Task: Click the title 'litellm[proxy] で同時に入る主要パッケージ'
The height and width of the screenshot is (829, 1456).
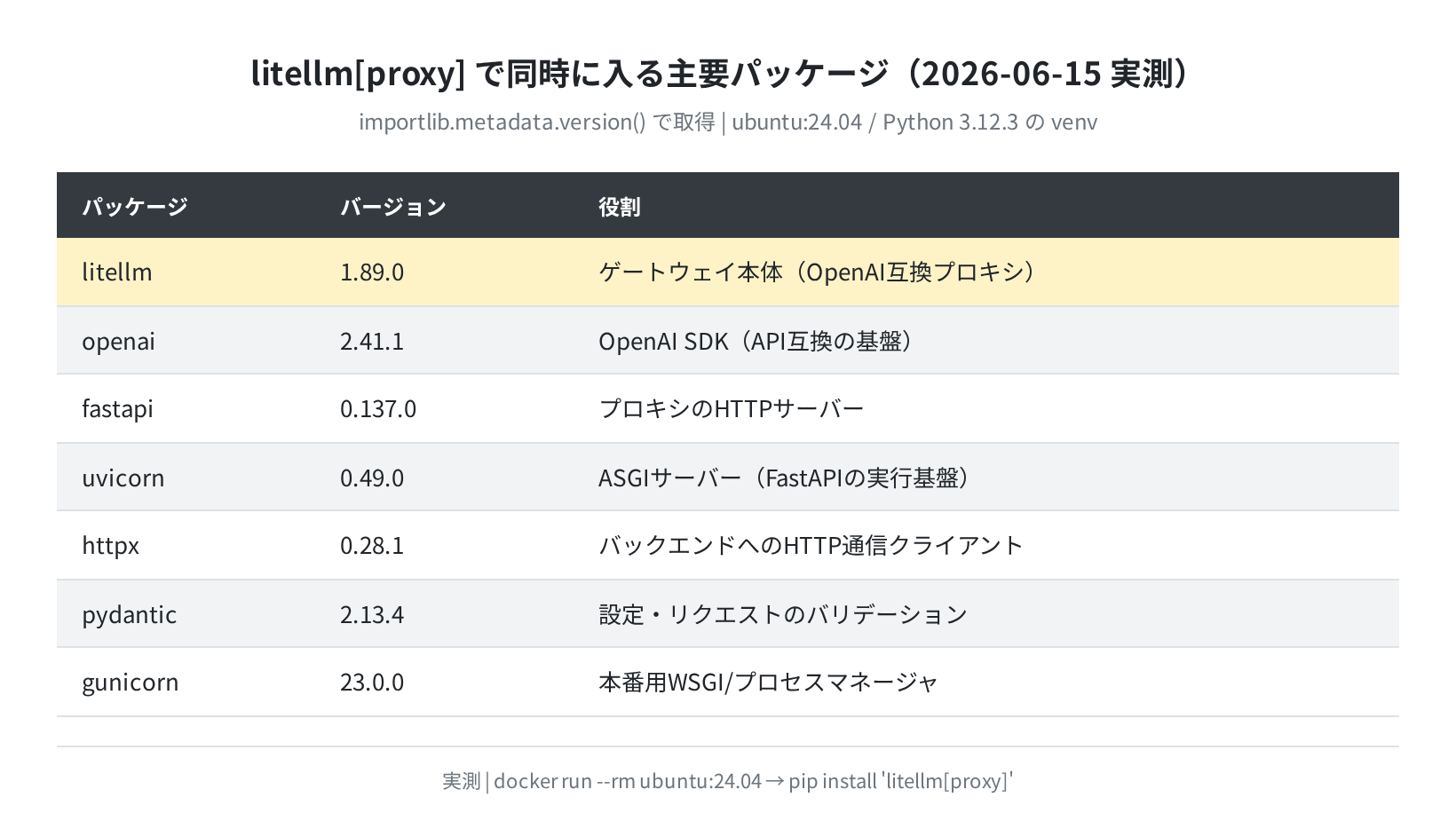Action: [x=569, y=74]
